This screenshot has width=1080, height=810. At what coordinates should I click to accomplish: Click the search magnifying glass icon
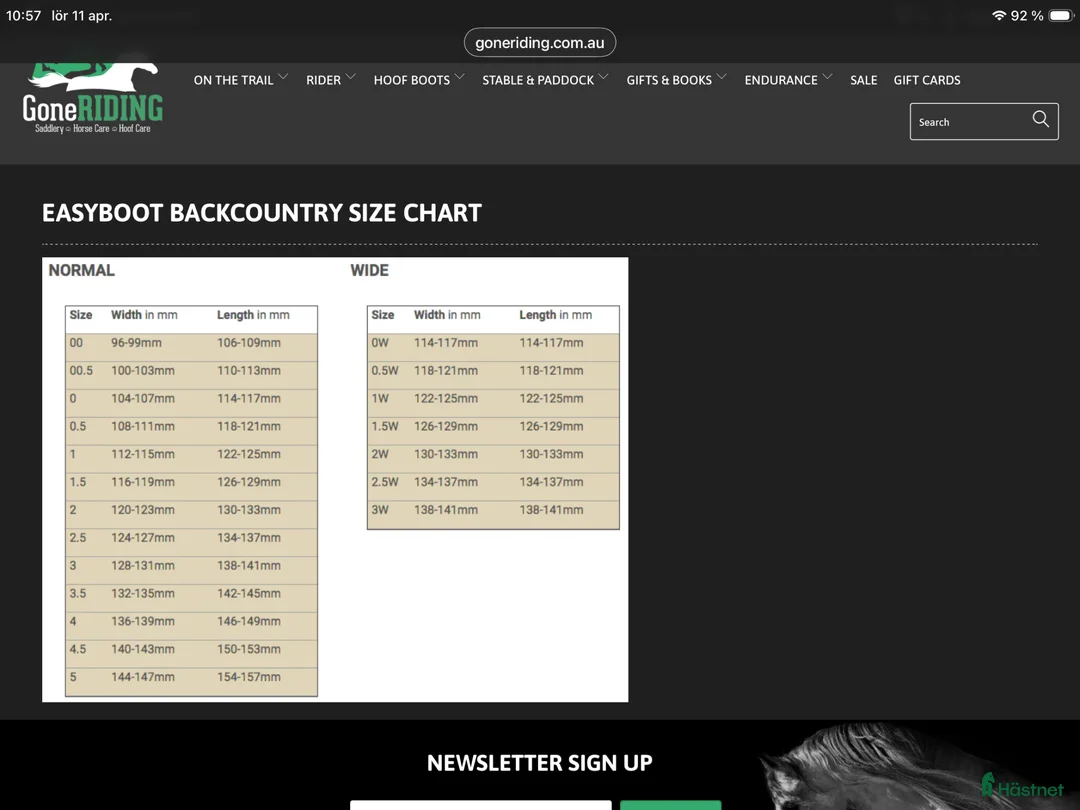[1040, 120]
